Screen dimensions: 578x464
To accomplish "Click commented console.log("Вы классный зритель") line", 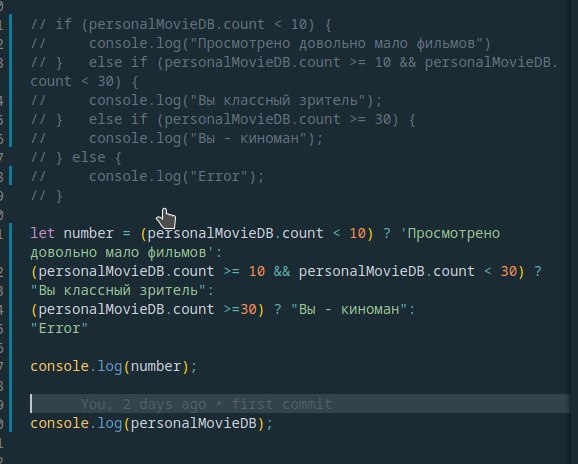I will pos(206,101).
